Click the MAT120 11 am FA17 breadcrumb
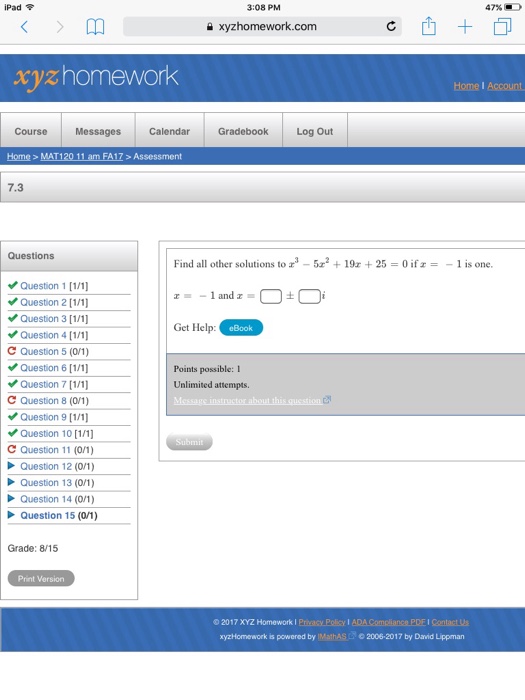Image resolution: width=525 pixels, height=700 pixels. 82,156
